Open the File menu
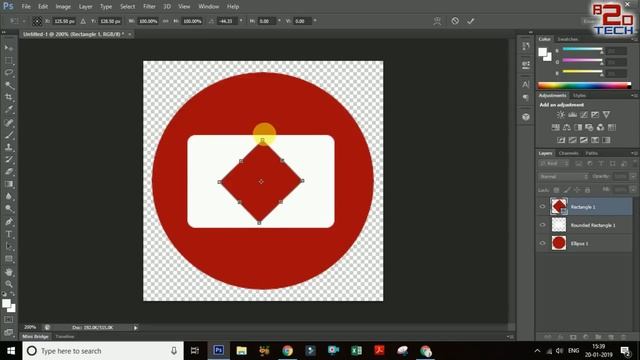Viewport: 640px width, 360px height. pyautogui.click(x=26, y=7)
